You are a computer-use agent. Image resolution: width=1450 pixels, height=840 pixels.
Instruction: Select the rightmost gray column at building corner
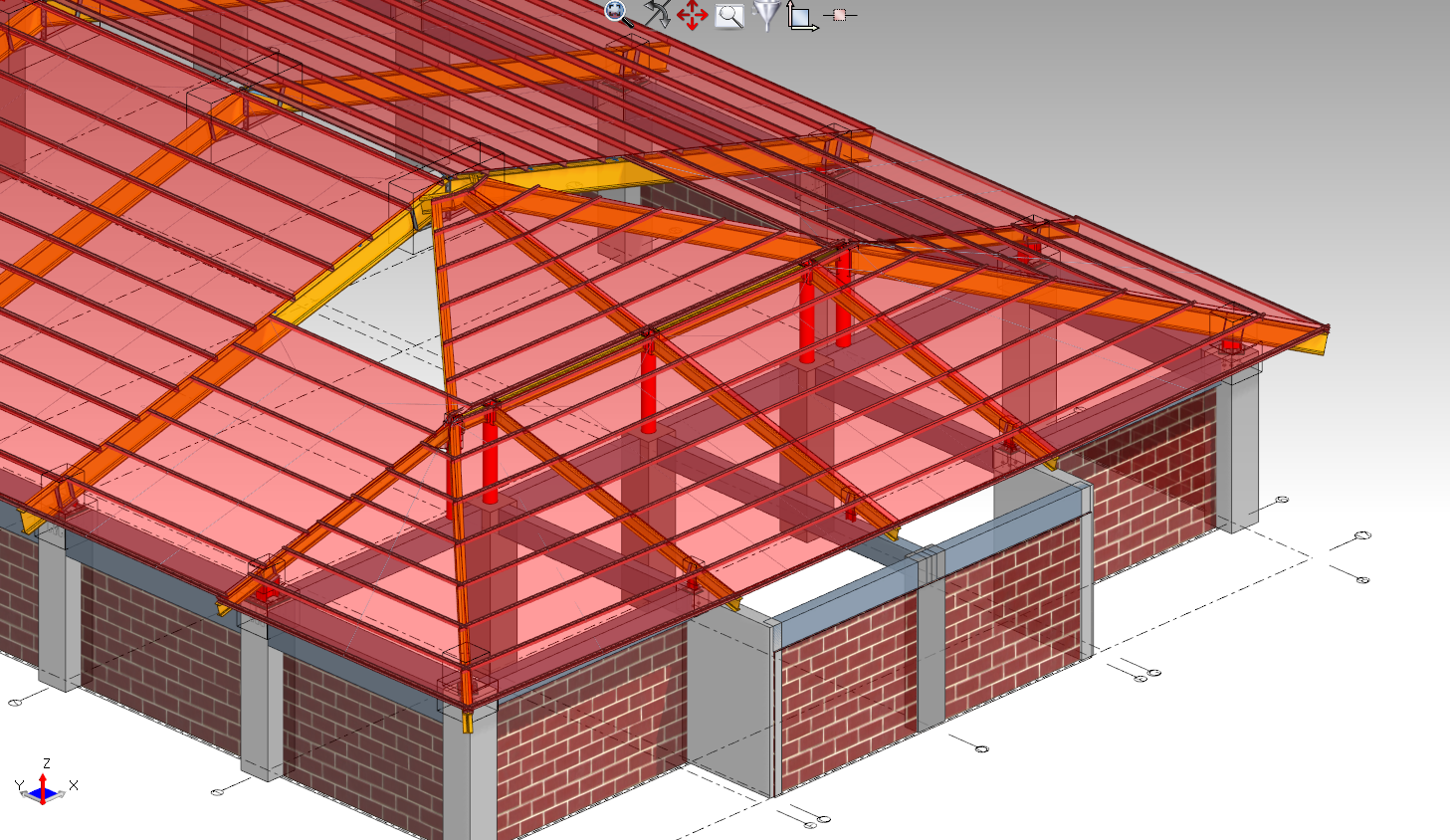coord(1238,448)
